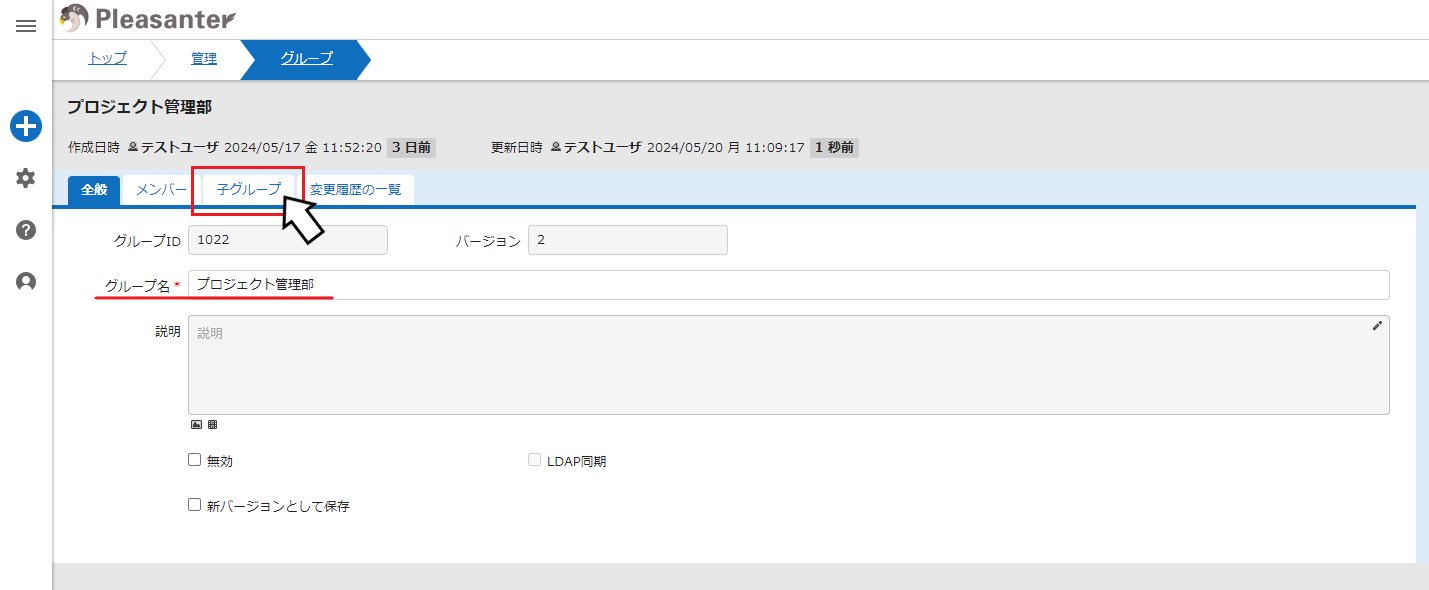This screenshot has height=590, width=1429.
Task: Open the 変更履歴の一覧 tab
Action: [355, 190]
